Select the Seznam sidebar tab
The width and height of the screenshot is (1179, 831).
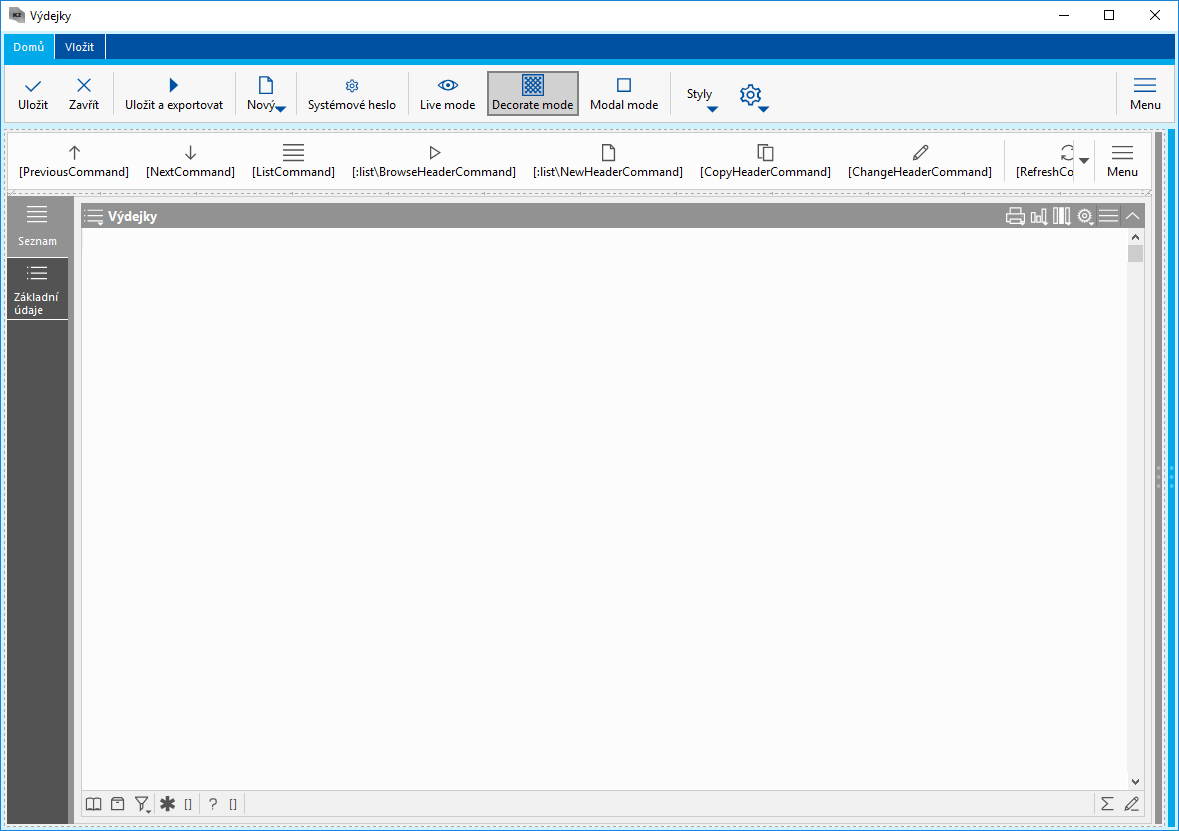coord(37,226)
